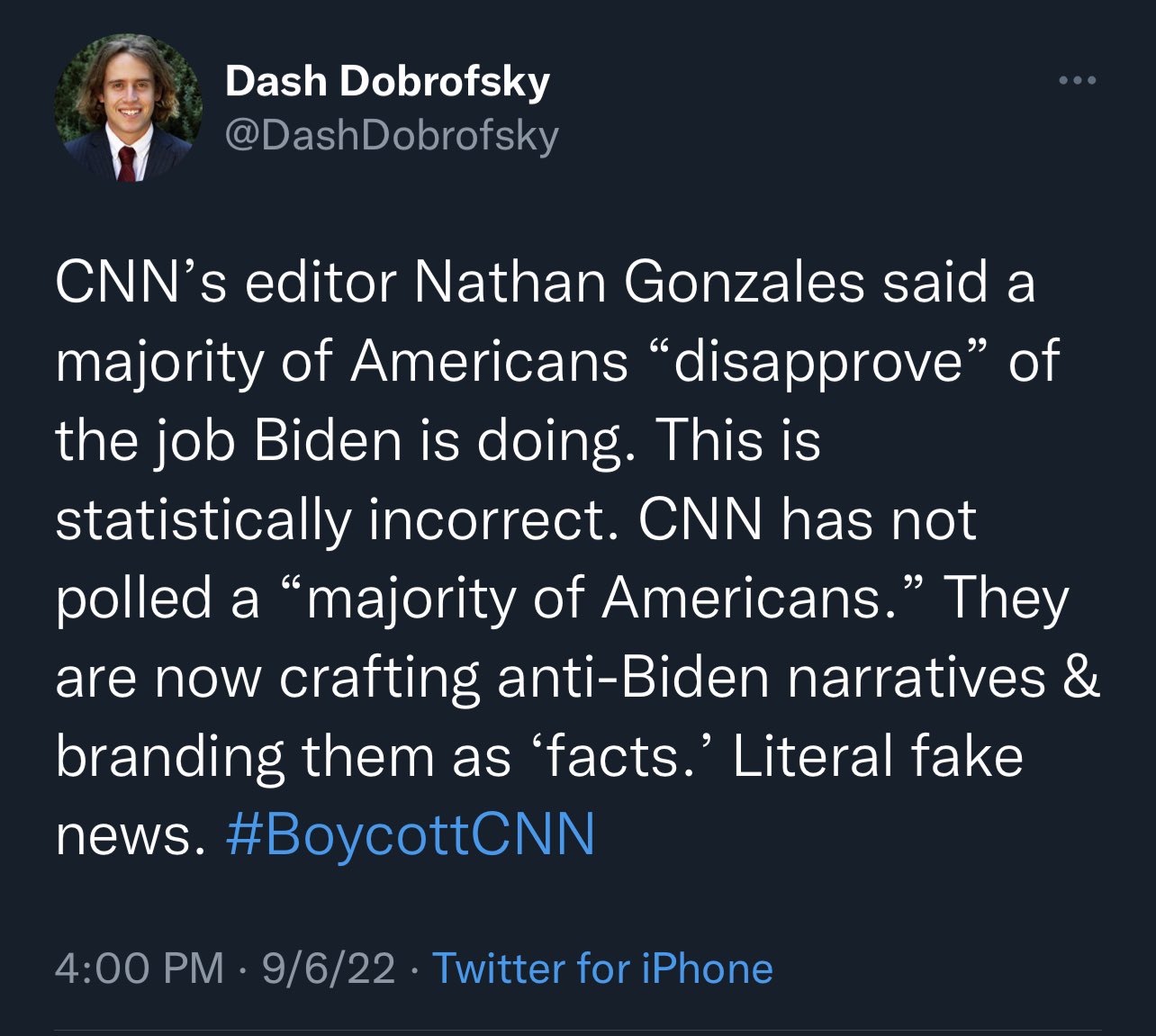Click Dash Dobrofsky's profile picture

click(128, 108)
